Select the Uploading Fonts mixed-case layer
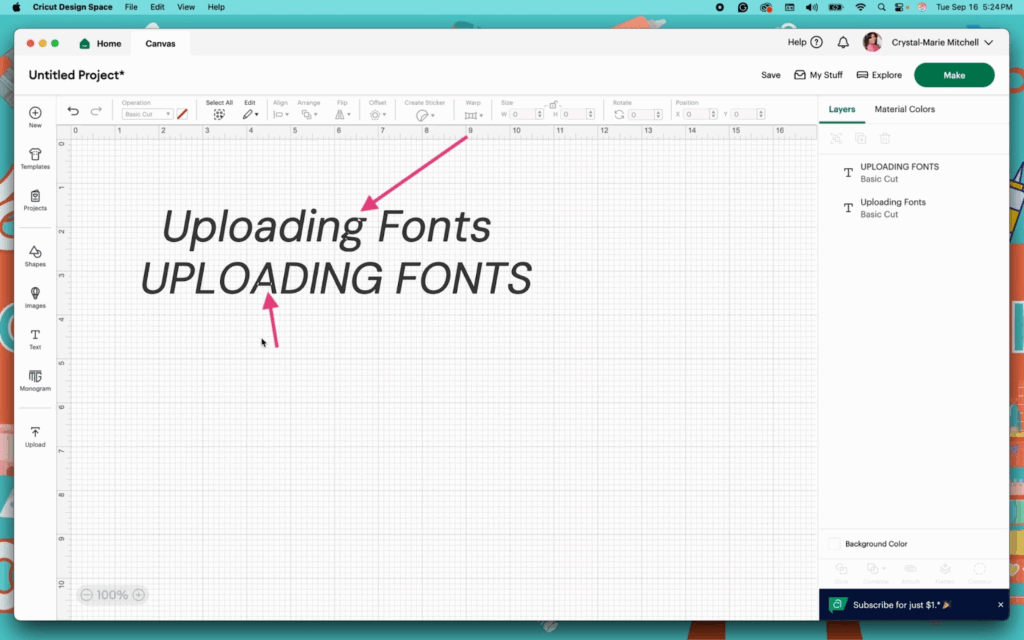This screenshot has width=1024, height=640. (x=914, y=208)
